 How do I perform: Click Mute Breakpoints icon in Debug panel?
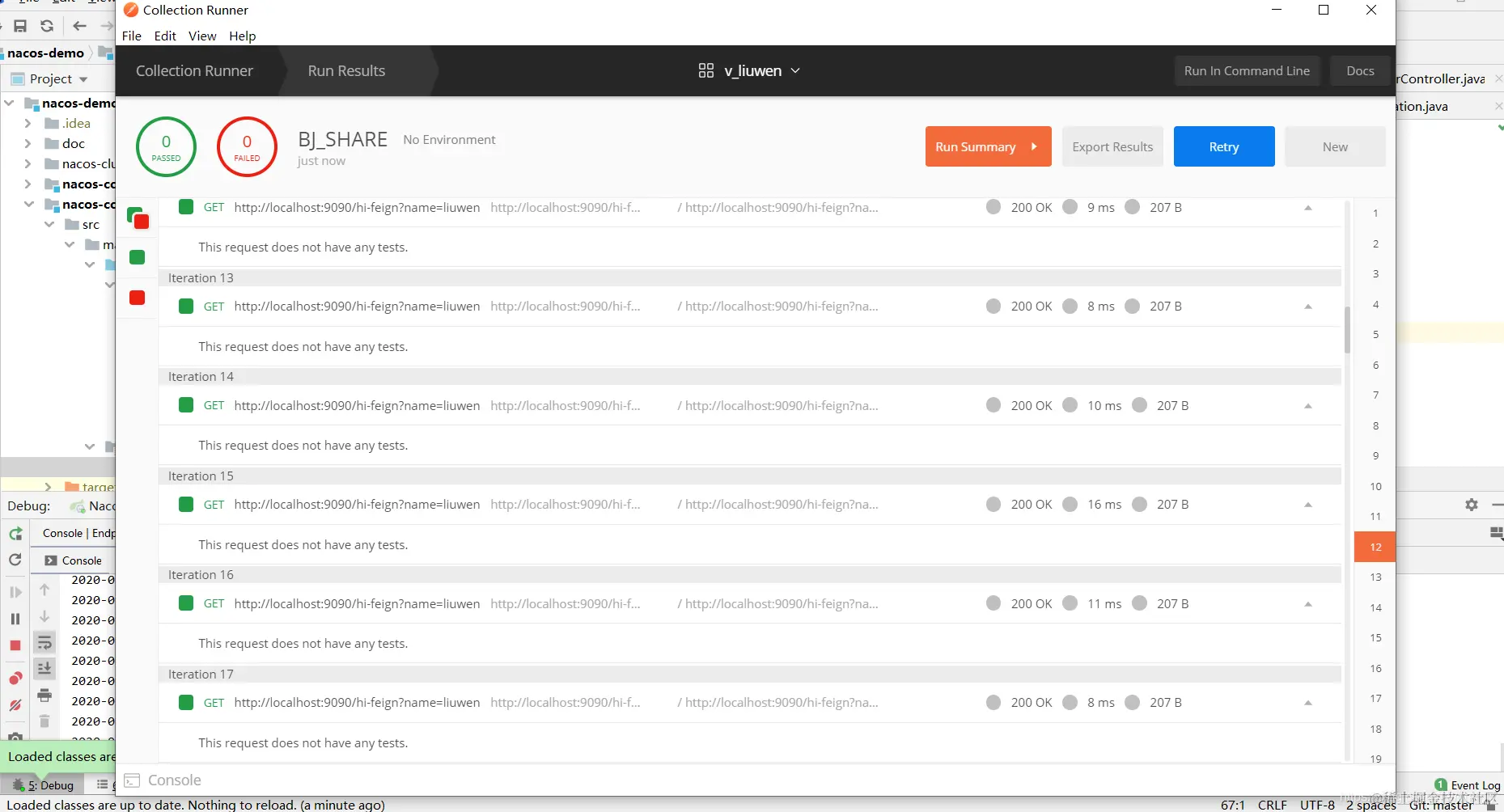pos(15,705)
